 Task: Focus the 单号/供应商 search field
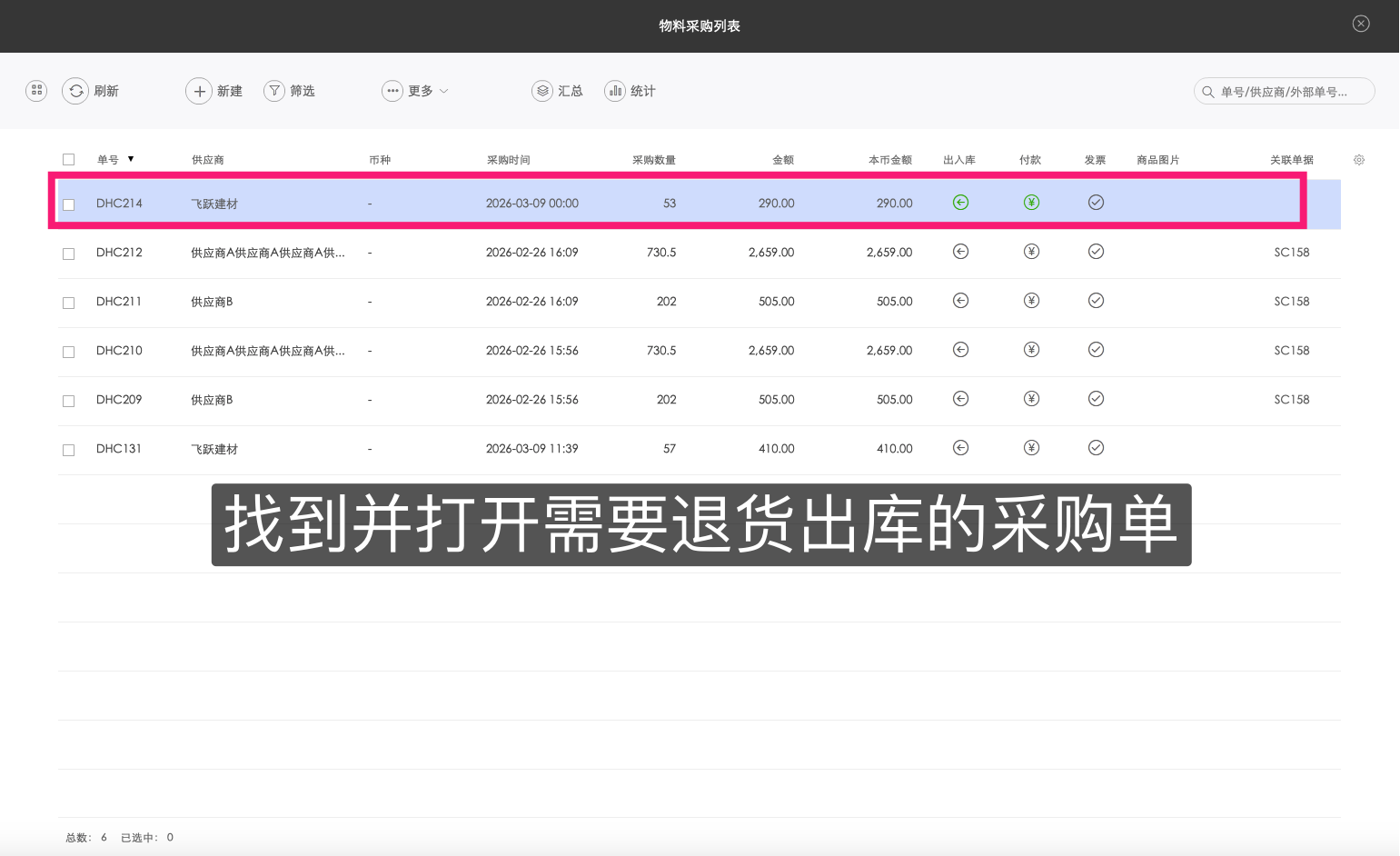coord(1290,92)
